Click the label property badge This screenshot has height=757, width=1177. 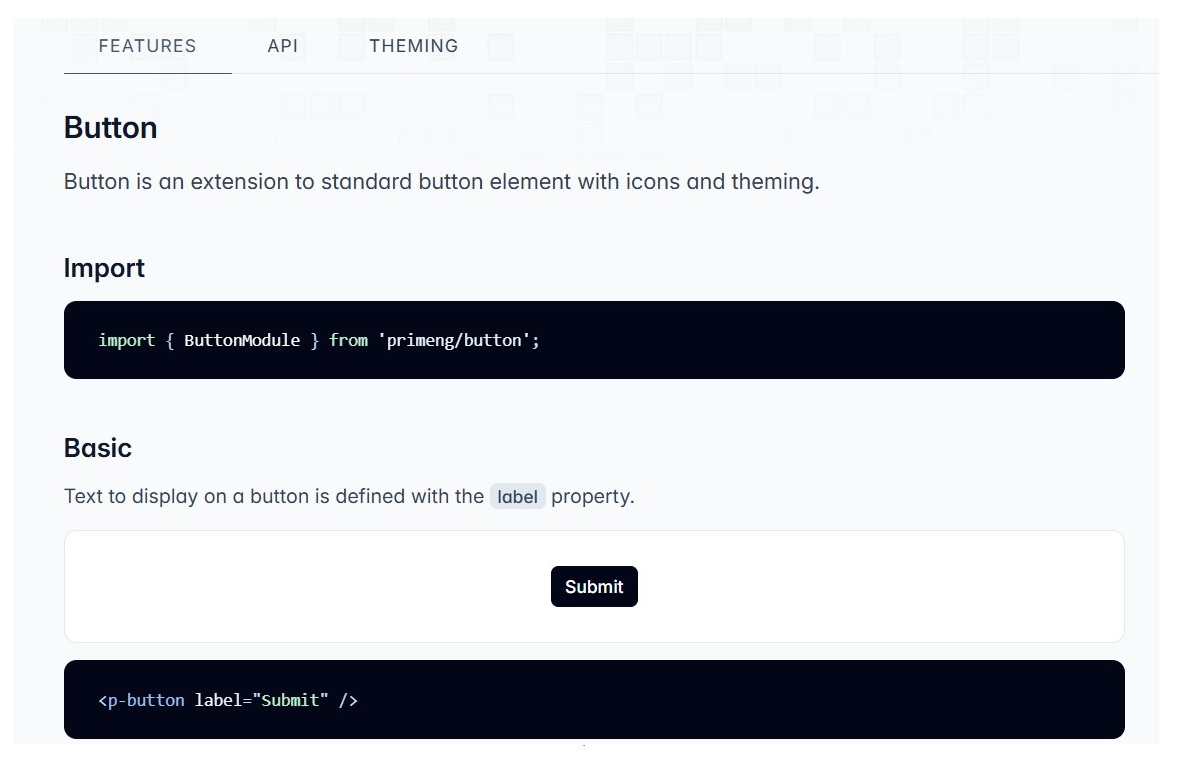pos(517,496)
